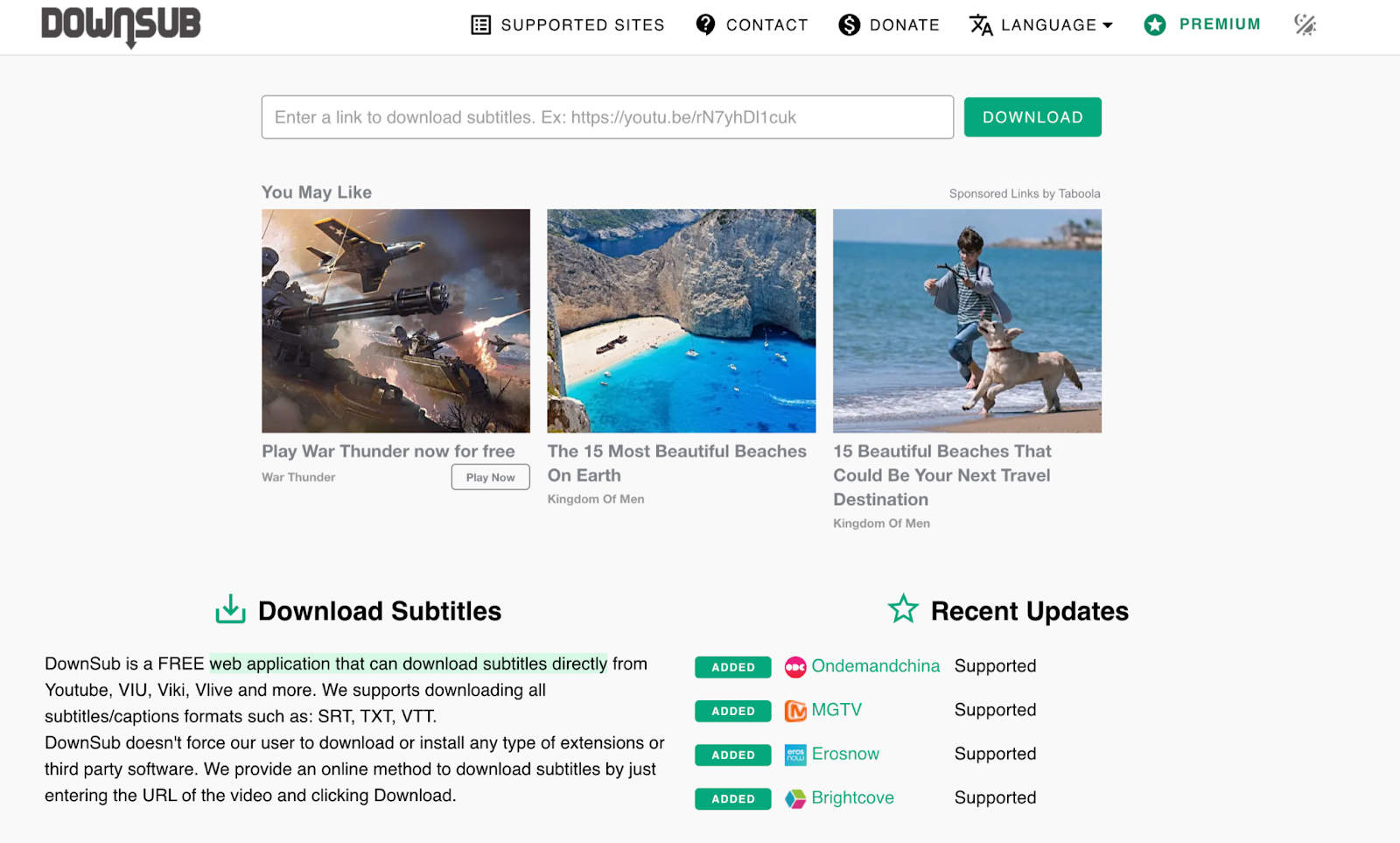Open the Premium menu item
The height and width of the screenshot is (843, 1400).
click(x=1219, y=25)
